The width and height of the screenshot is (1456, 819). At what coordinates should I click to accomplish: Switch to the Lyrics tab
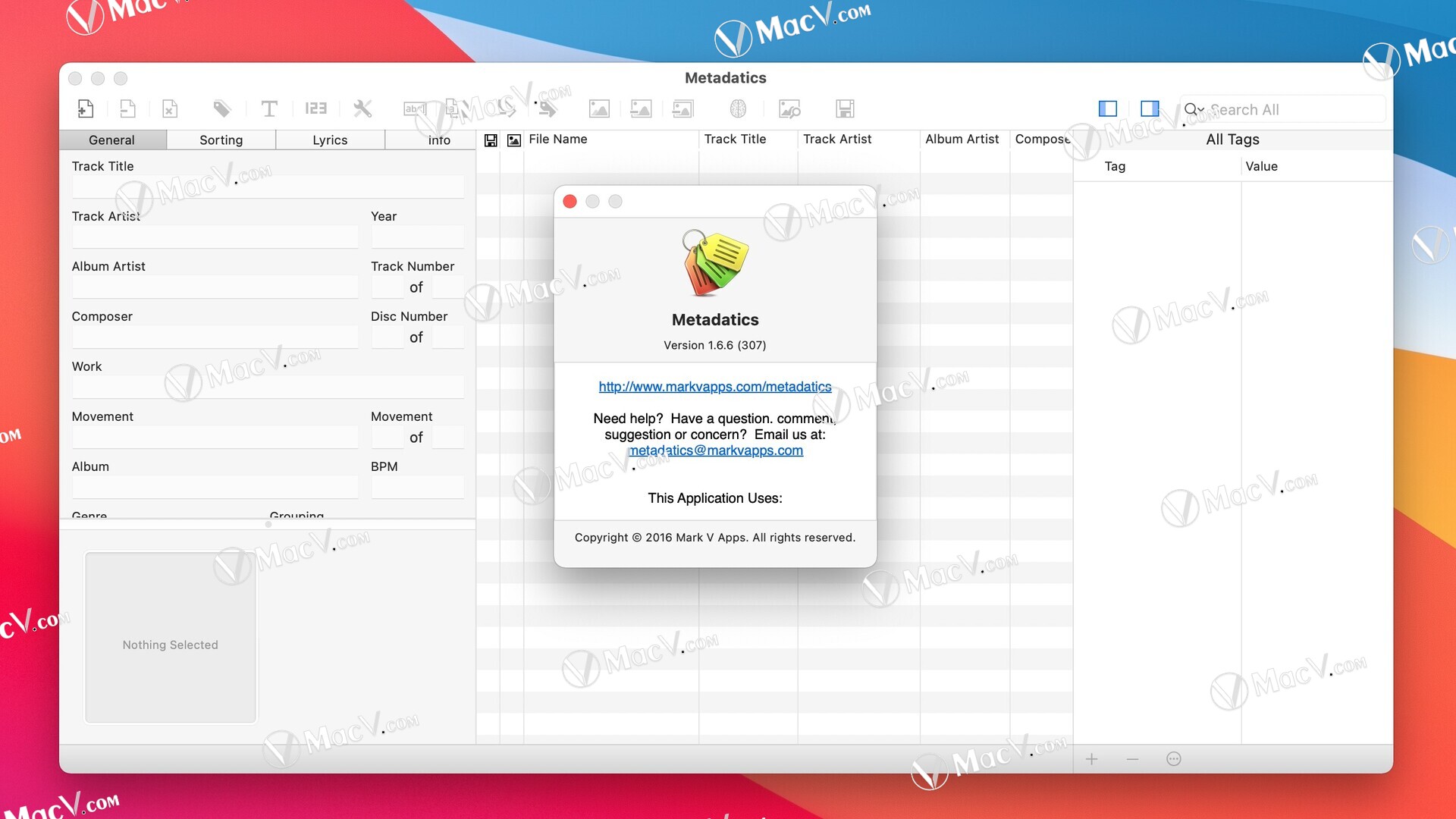click(x=330, y=140)
